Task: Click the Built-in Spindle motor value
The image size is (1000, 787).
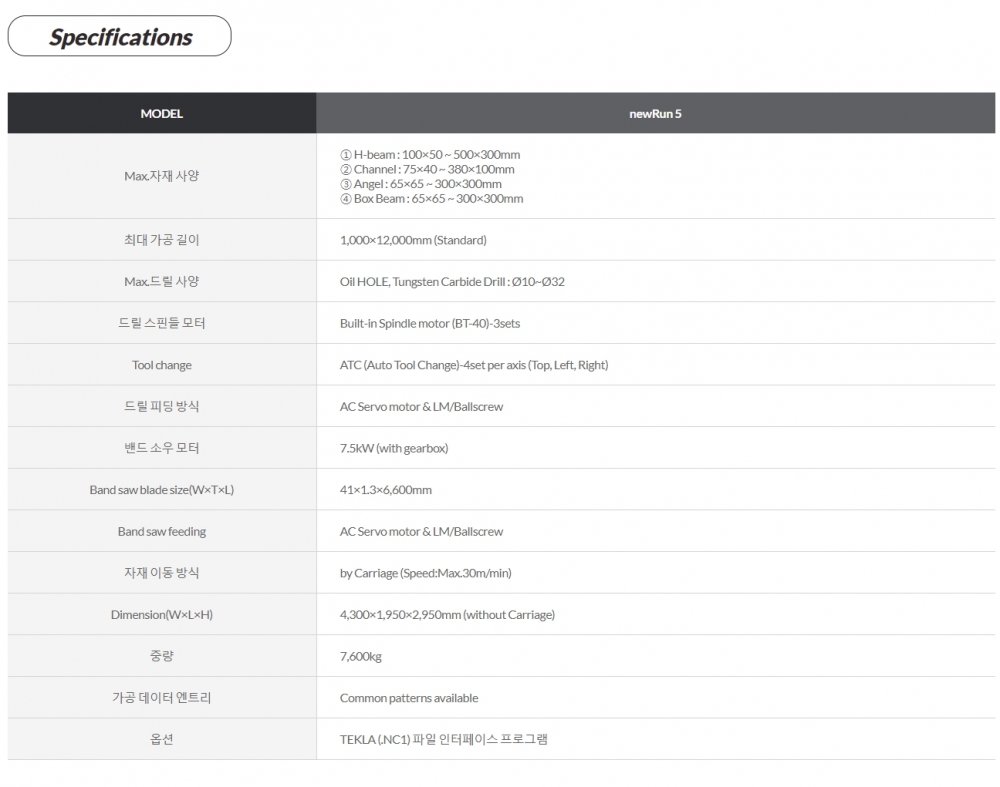Action: click(x=430, y=324)
